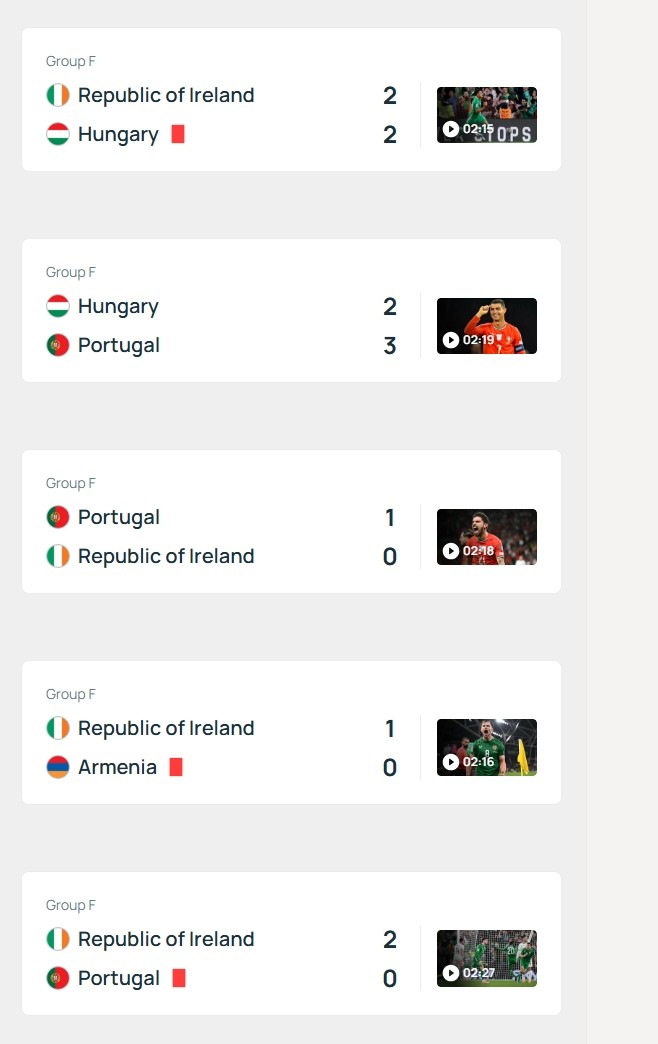The height and width of the screenshot is (1044, 658).
Task: Click Ireland flag in the Ireland–Hungary match
Action: (58, 95)
